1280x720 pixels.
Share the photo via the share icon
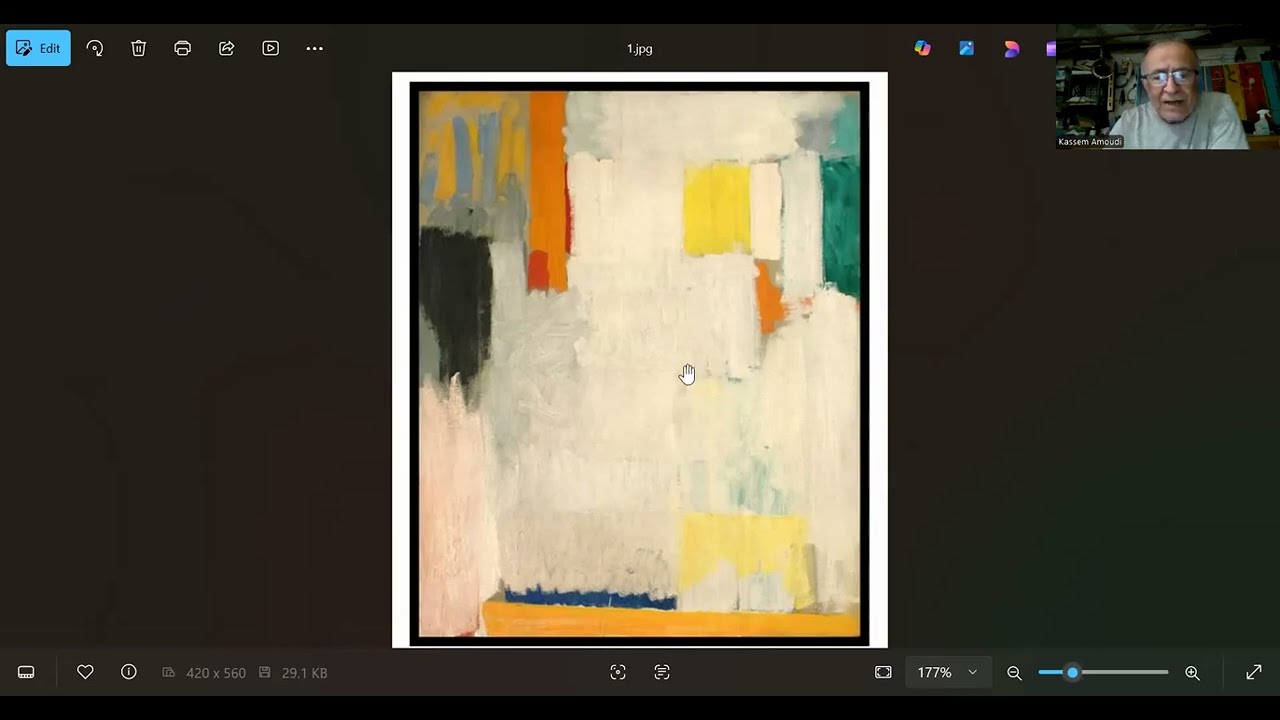tap(227, 48)
